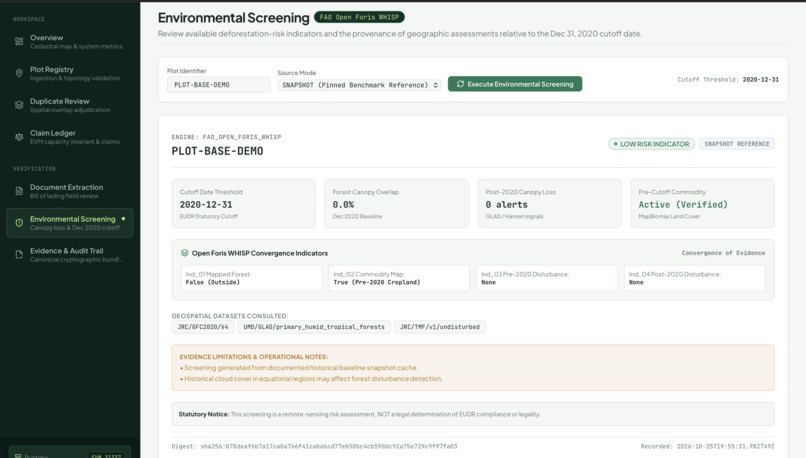Select the Pre-Cutoff Commodity card
The width and height of the screenshot is (806, 458).
(702, 204)
